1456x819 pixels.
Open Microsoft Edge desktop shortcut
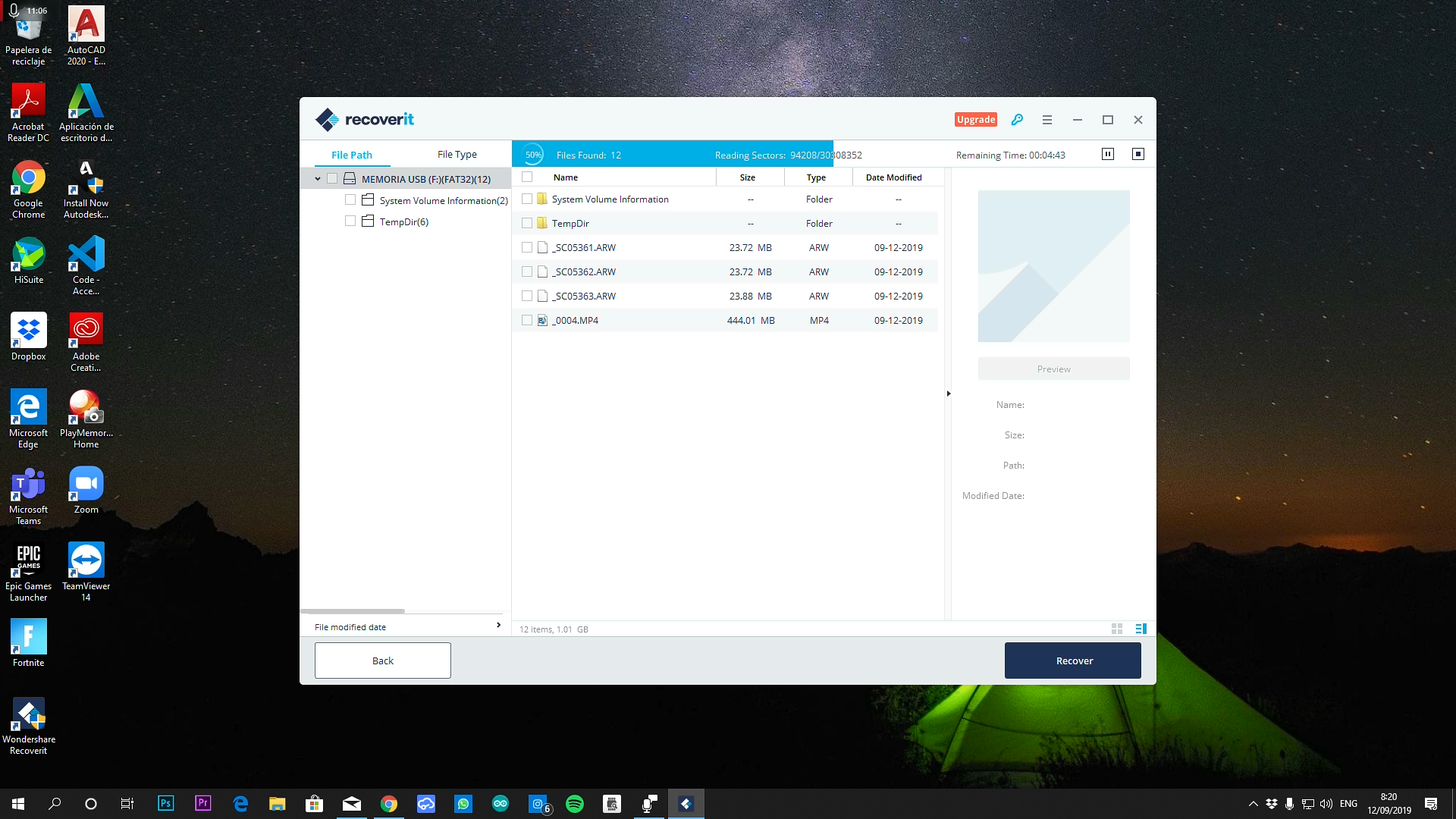coord(28,419)
